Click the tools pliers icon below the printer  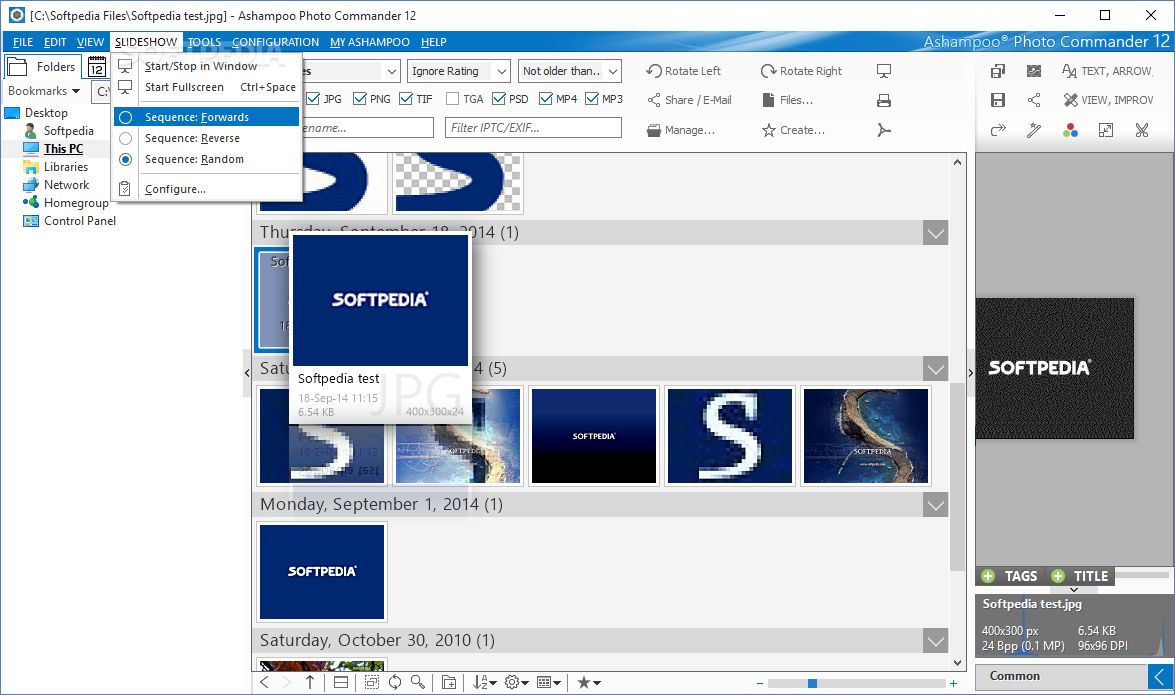click(x=884, y=130)
